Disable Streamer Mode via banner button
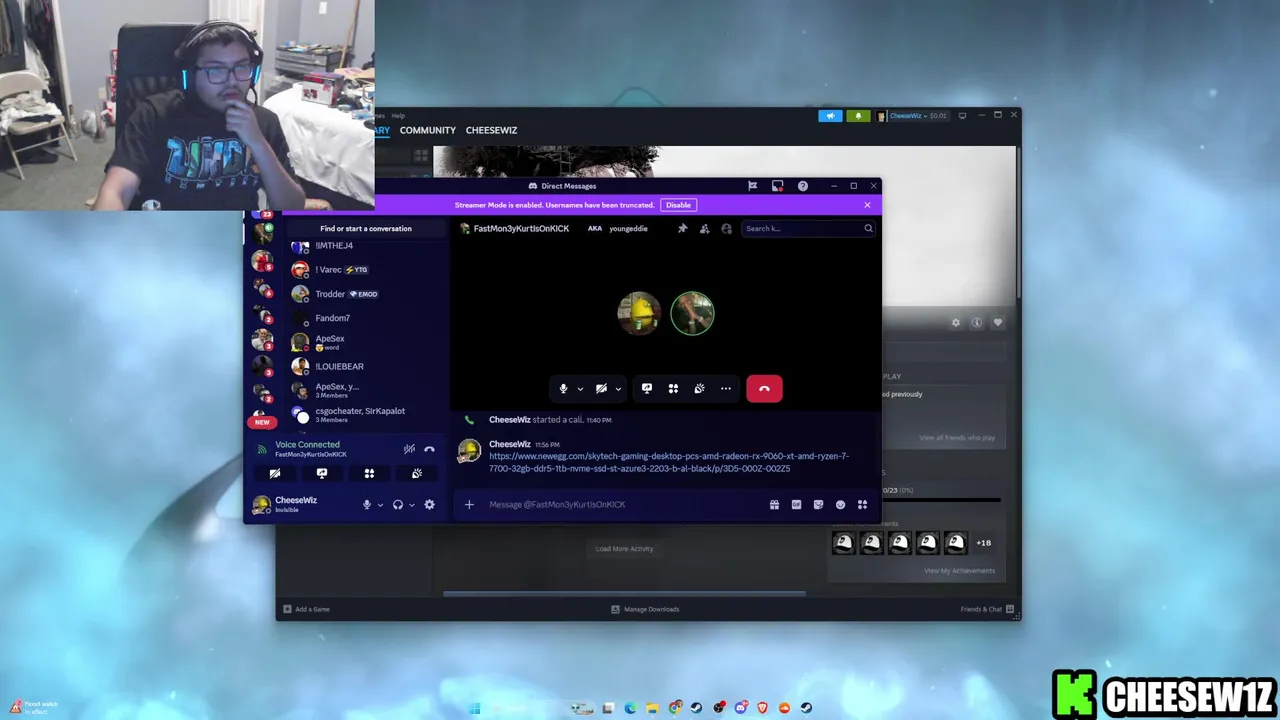The width and height of the screenshot is (1280, 720). pos(678,205)
